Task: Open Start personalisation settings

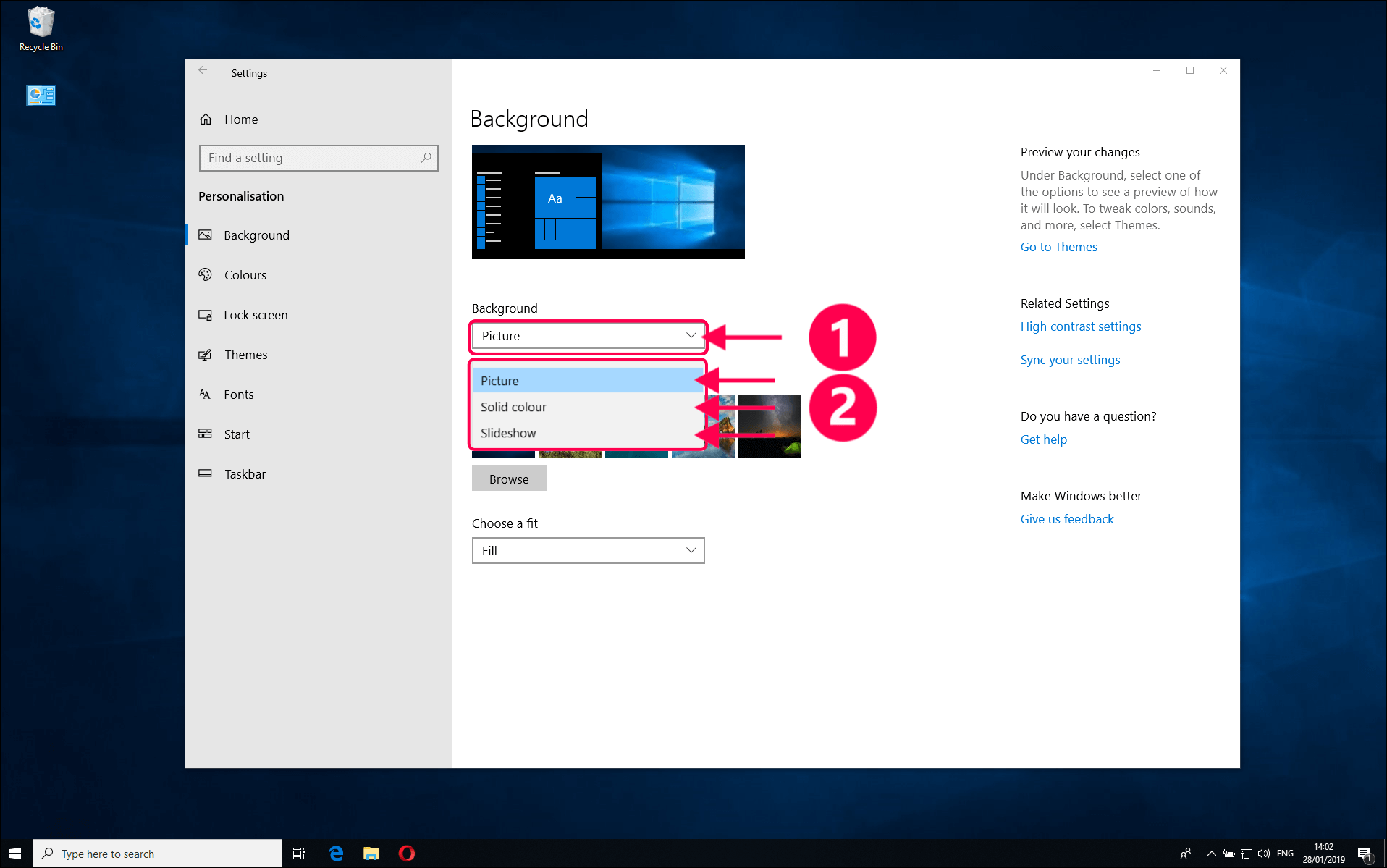Action: [236, 434]
